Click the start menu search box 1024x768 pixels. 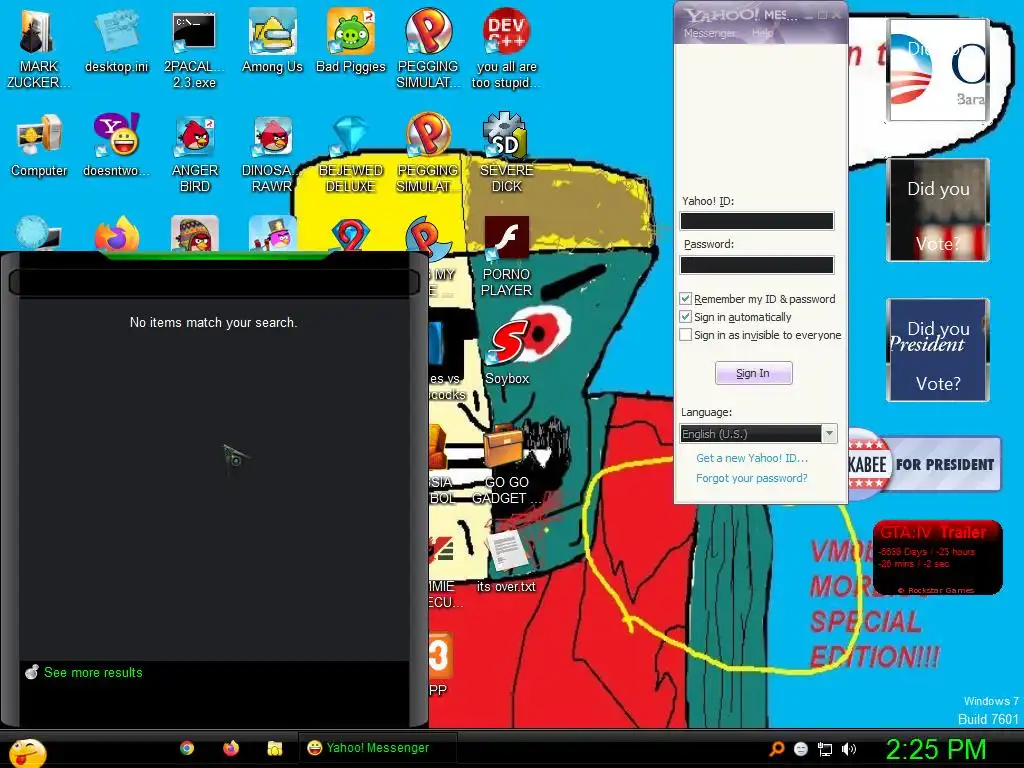pyautogui.click(x=214, y=282)
